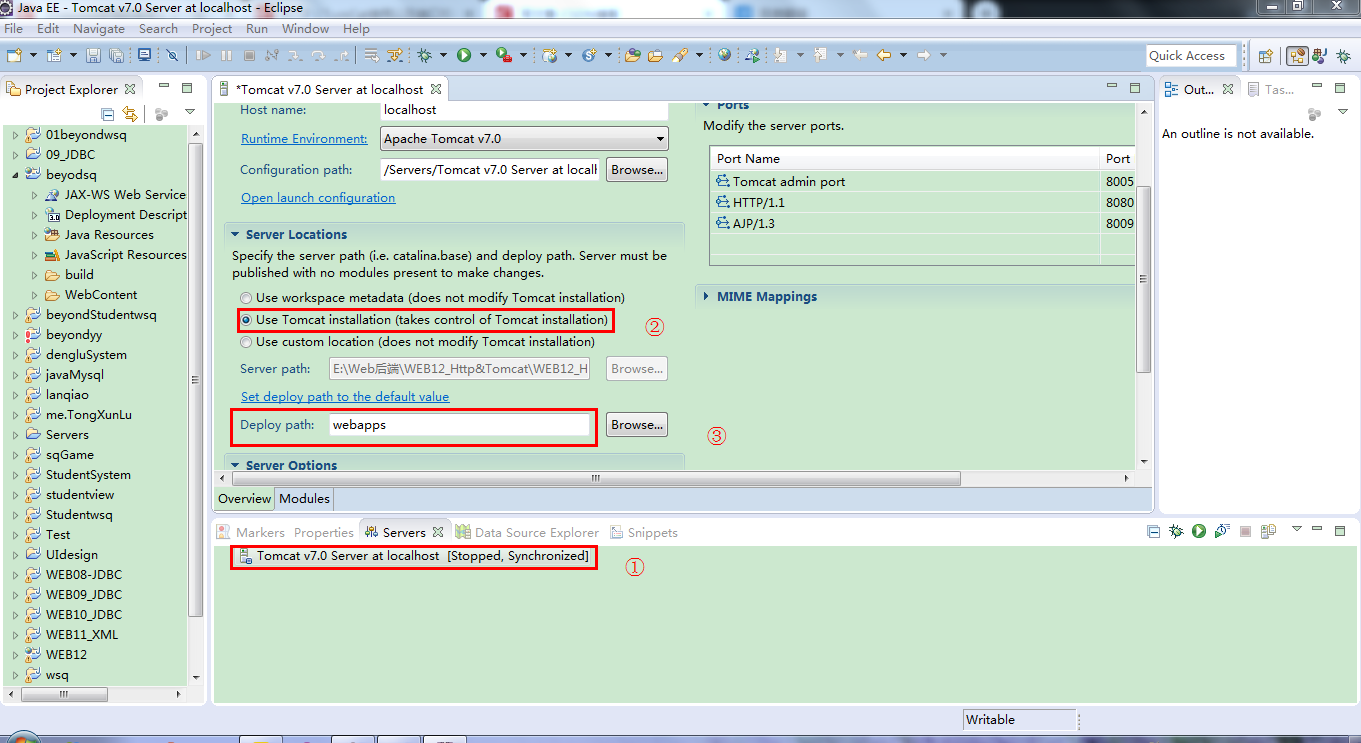Viewport: 1361px width, 743px height.
Task: Click the green Run icon in main toolbar
Action: pos(464,55)
